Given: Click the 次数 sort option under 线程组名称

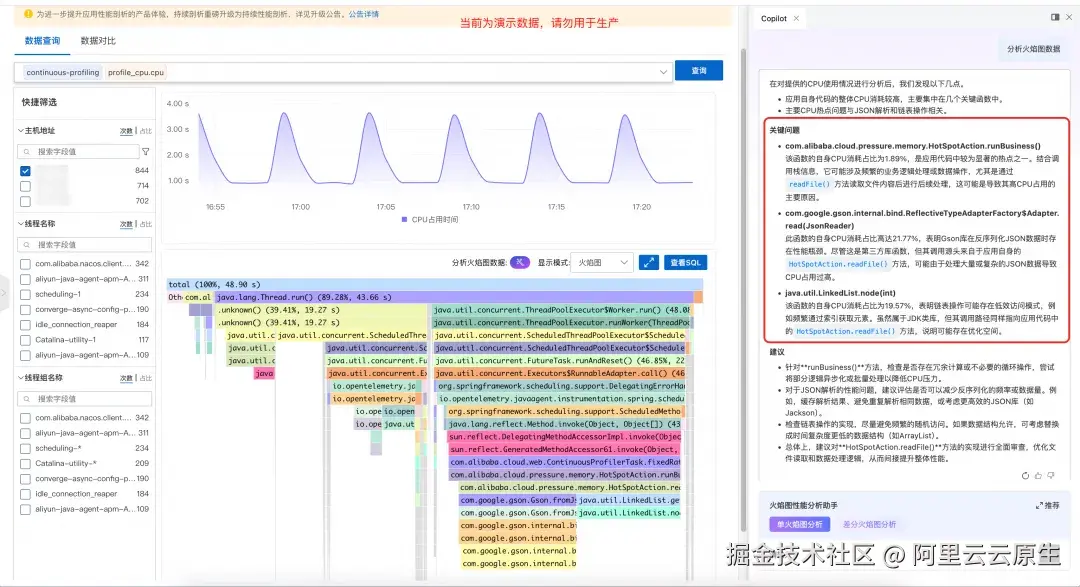Looking at the screenshot, I should coord(126,378).
